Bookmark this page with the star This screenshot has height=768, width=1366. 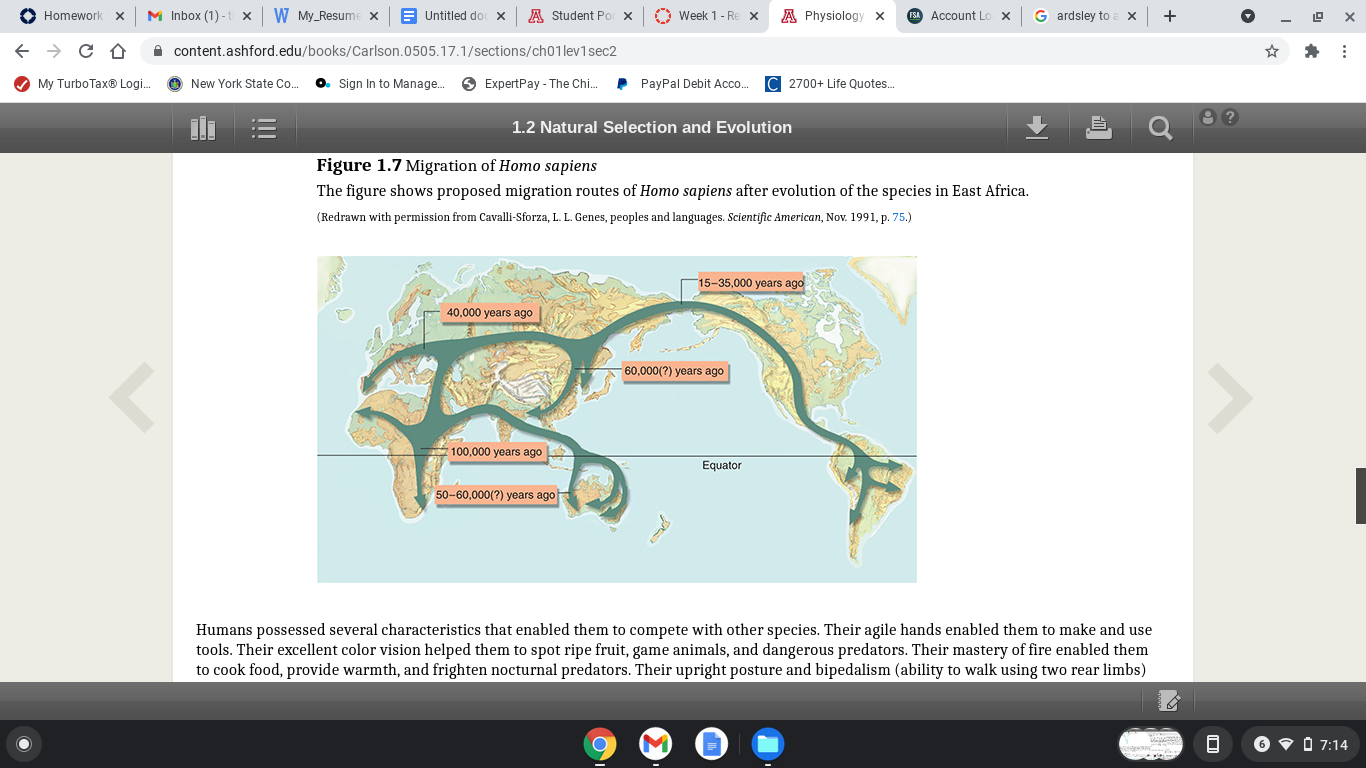[x=1272, y=51]
